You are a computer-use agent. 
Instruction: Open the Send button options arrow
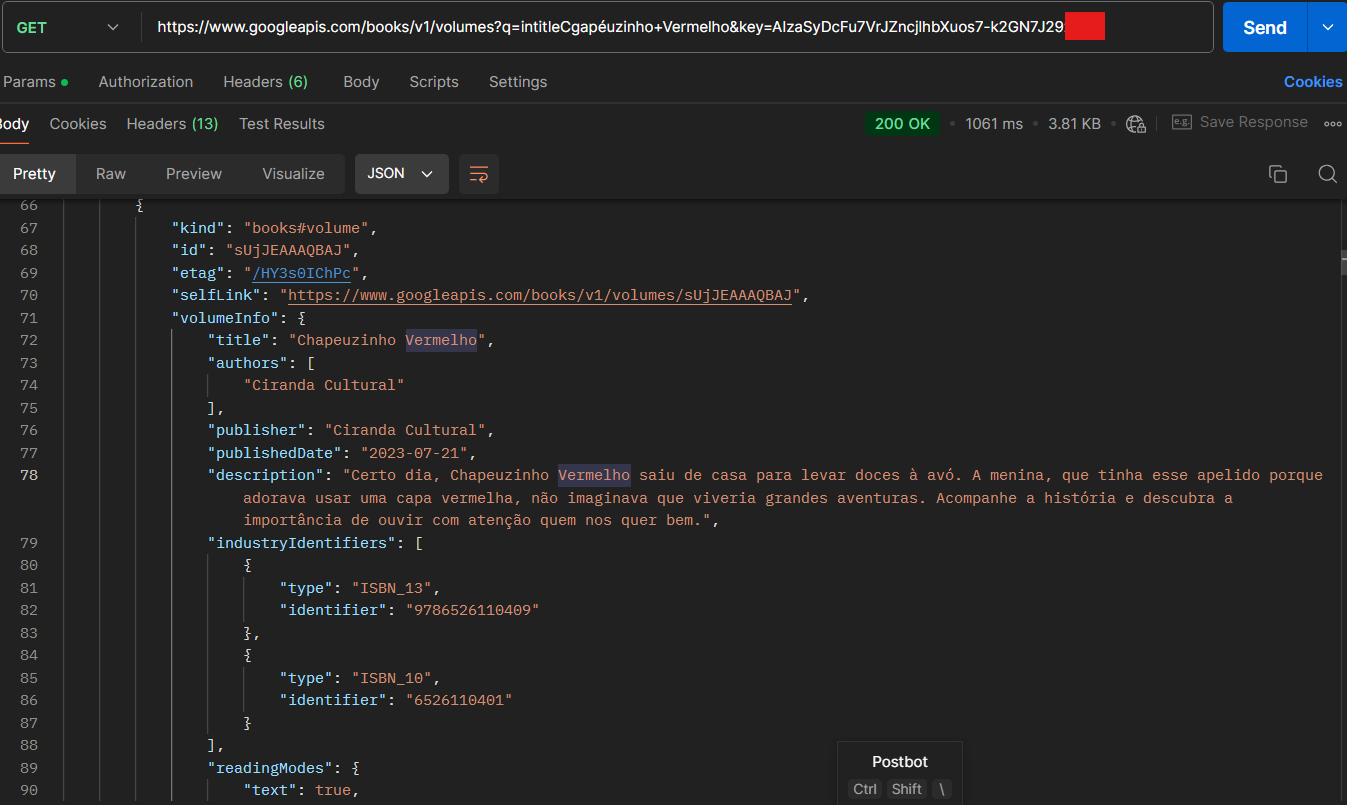(1327, 27)
